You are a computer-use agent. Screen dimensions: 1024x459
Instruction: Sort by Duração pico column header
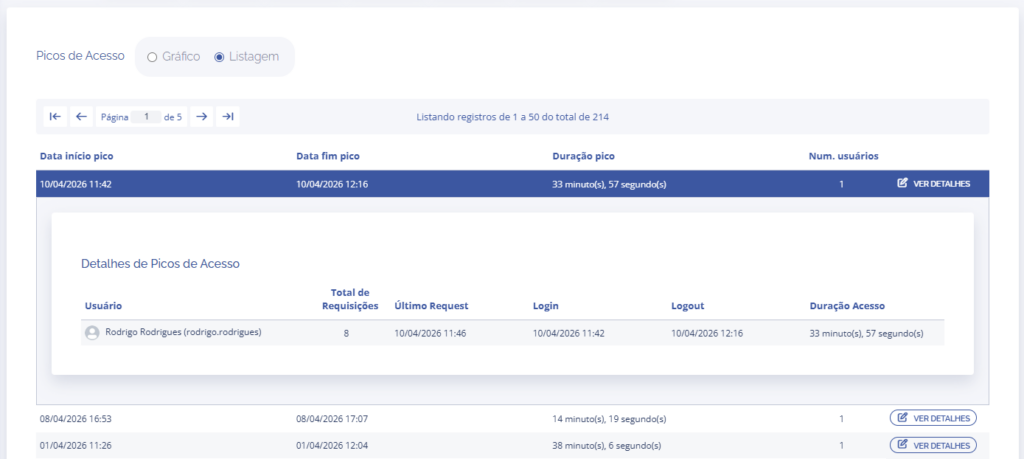[x=583, y=157]
